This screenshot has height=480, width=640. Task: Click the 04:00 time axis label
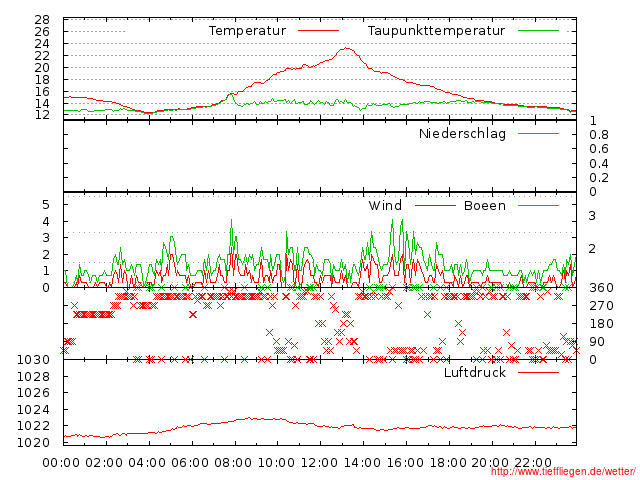pyautogui.click(x=147, y=463)
